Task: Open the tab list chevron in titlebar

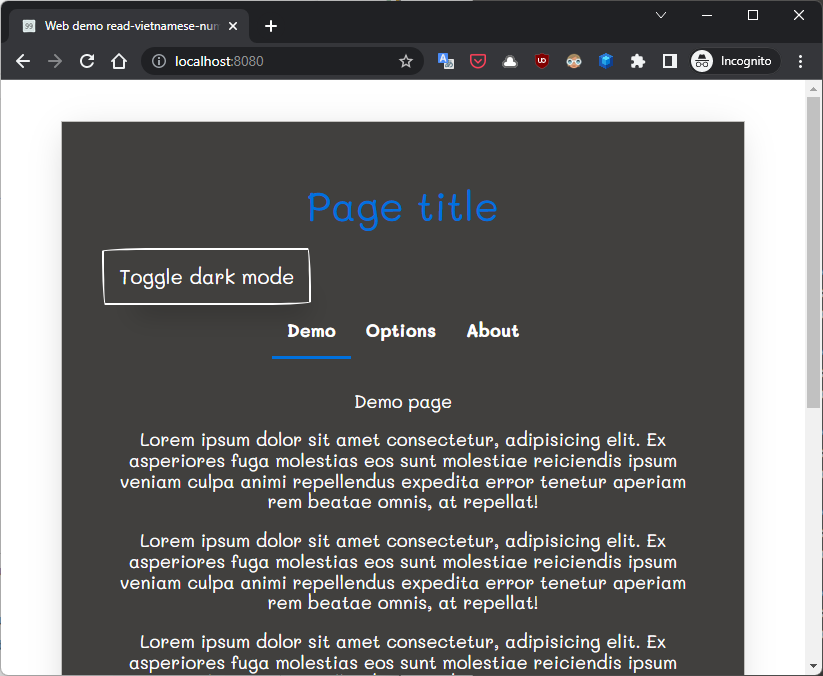Action: [660, 15]
